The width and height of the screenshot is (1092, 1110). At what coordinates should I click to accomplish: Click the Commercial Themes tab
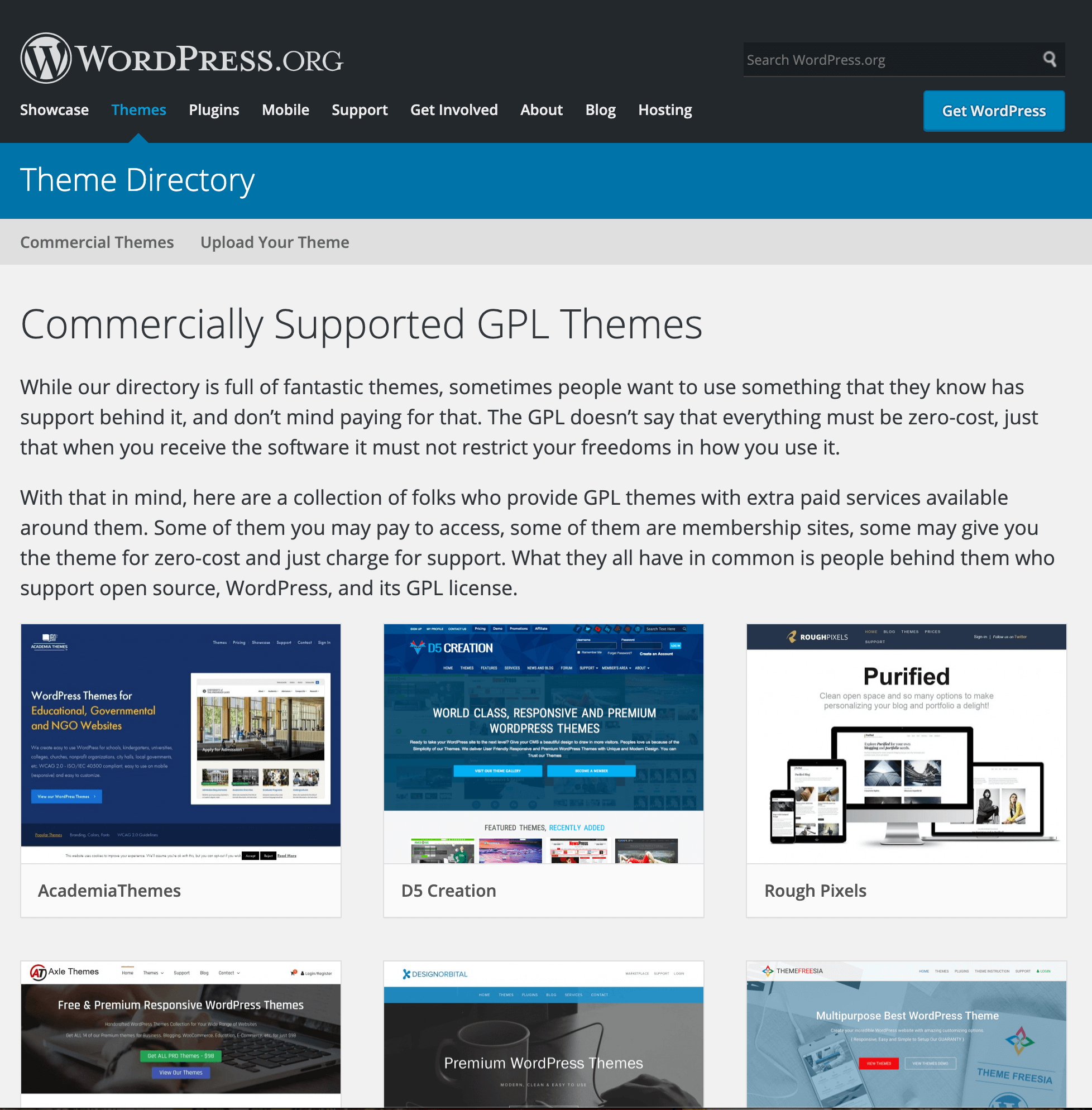97,242
